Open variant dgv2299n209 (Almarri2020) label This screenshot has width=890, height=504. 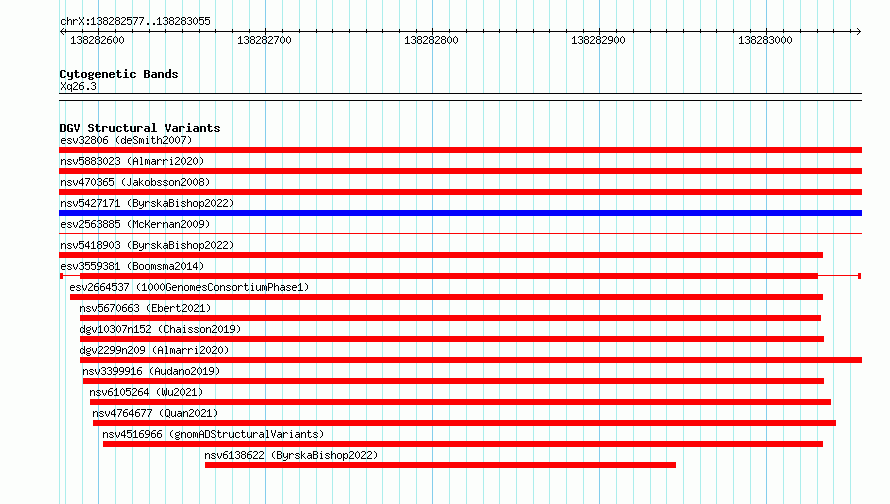[x=154, y=350]
